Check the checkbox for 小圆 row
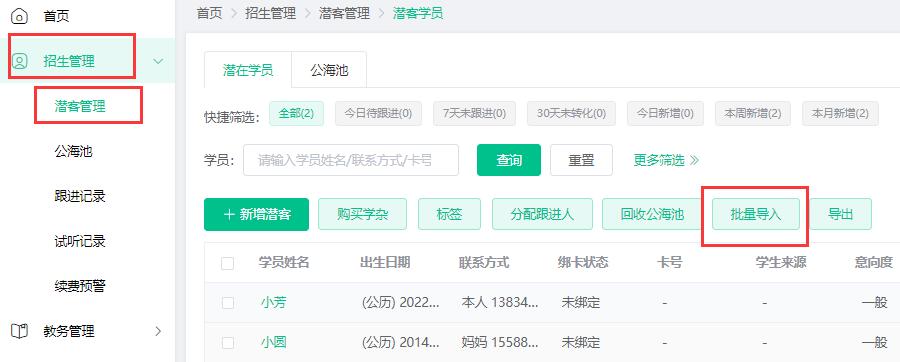Viewport: 900px width, 362px height. point(228,343)
